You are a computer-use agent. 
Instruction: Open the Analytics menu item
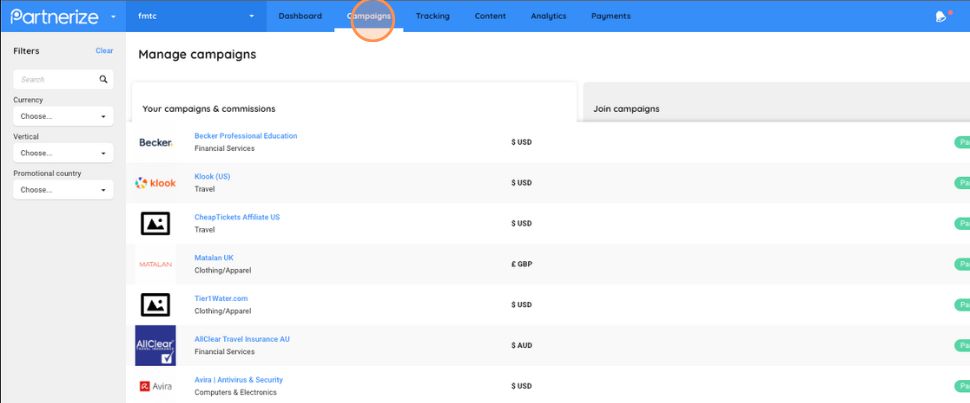(548, 16)
